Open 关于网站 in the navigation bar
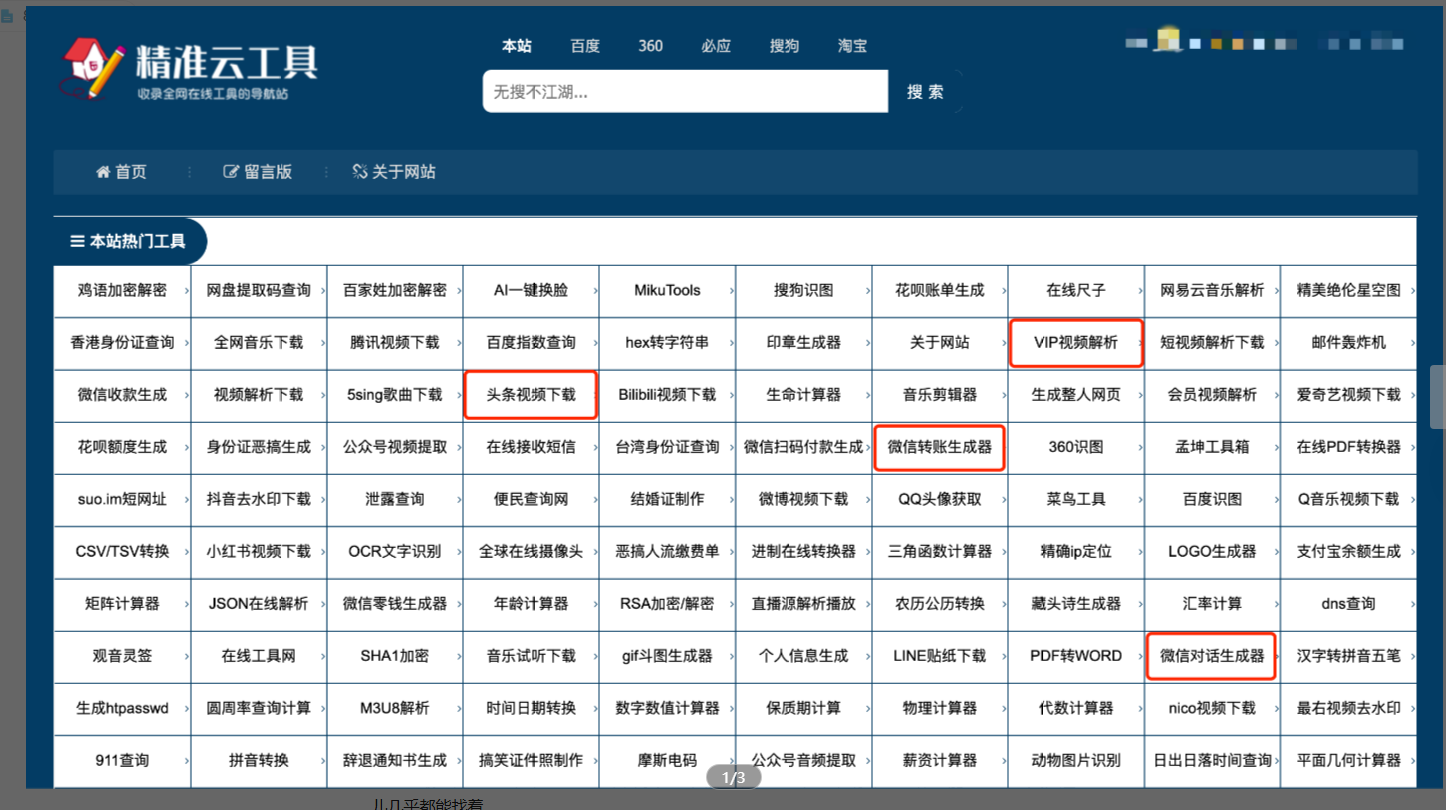The width and height of the screenshot is (1446, 810). pos(404,172)
